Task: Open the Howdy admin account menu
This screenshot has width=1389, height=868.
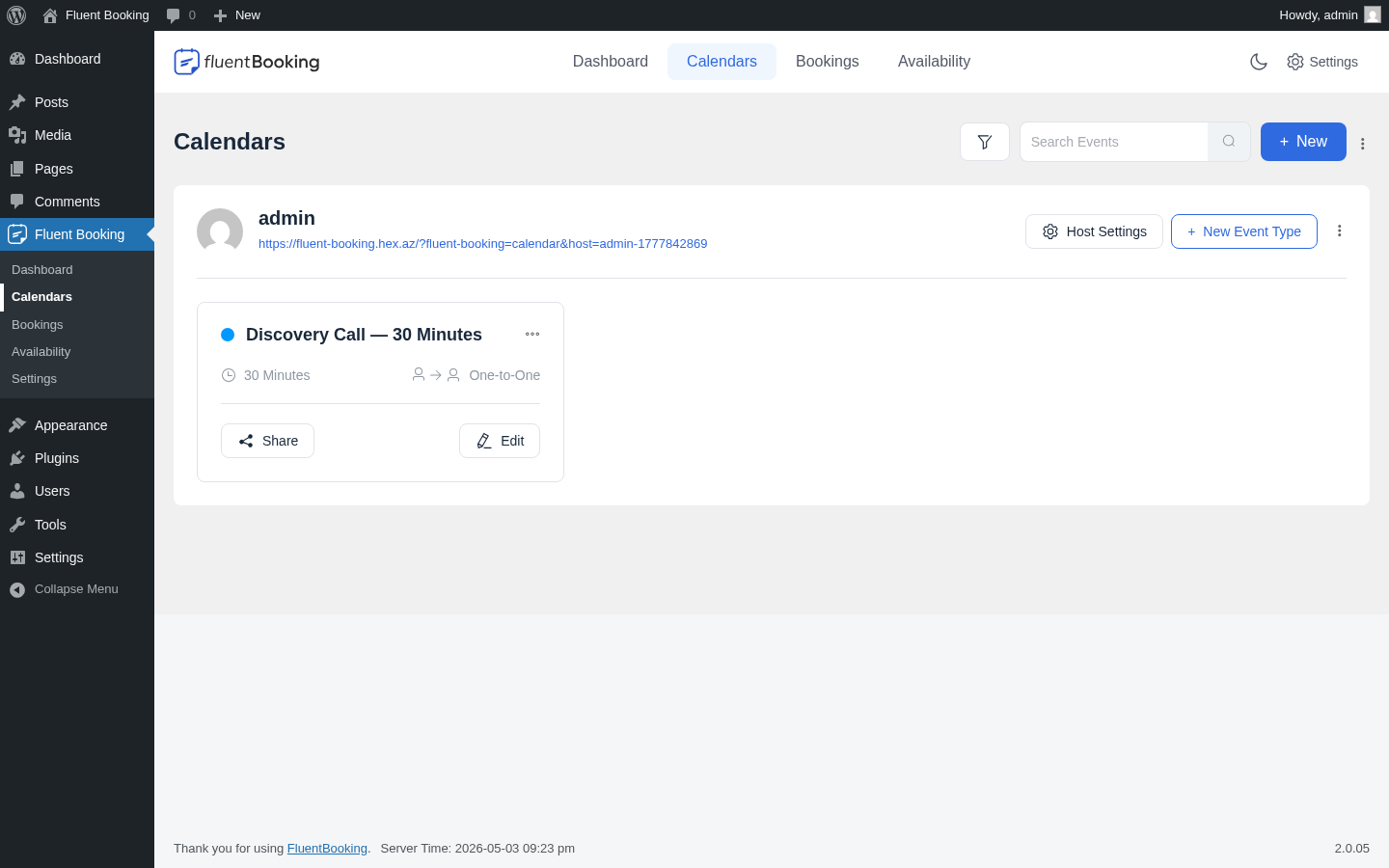Action: click(x=1329, y=15)
